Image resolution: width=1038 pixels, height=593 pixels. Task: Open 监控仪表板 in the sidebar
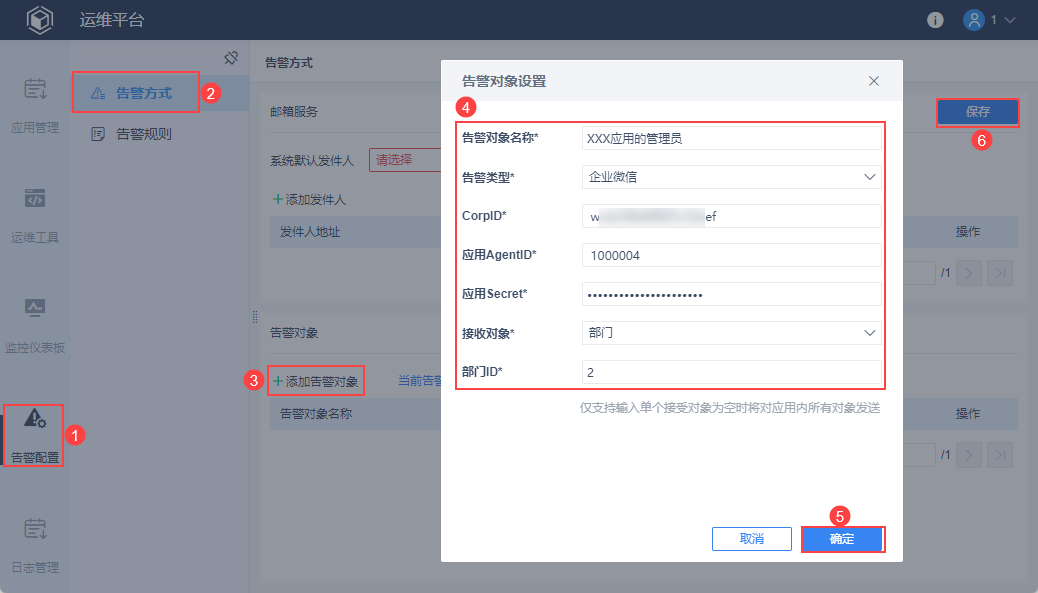tap(35, 326)
